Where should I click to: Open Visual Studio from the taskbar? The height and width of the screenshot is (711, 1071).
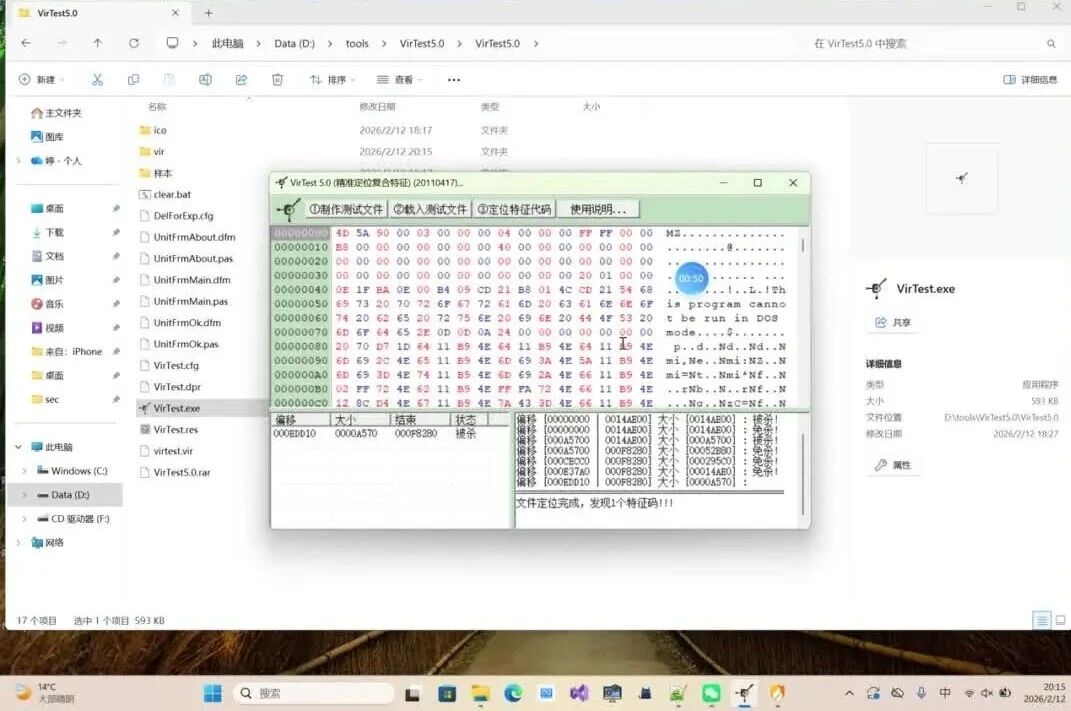click(x=579, y=693)
